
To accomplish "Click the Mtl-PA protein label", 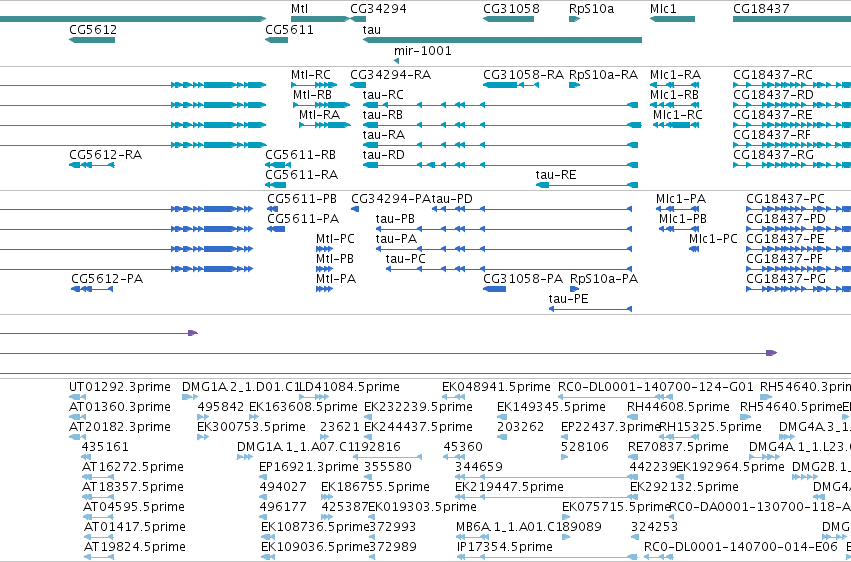I will click(x=336, y=279).
